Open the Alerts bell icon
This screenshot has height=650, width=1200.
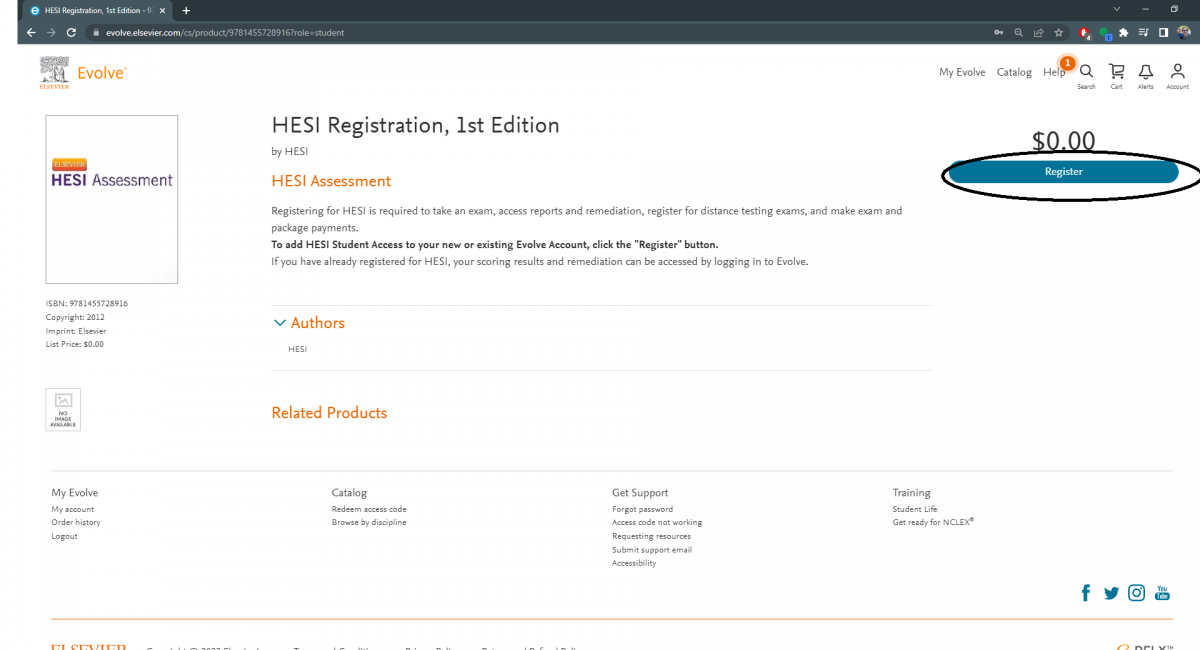click(1146, 72)
